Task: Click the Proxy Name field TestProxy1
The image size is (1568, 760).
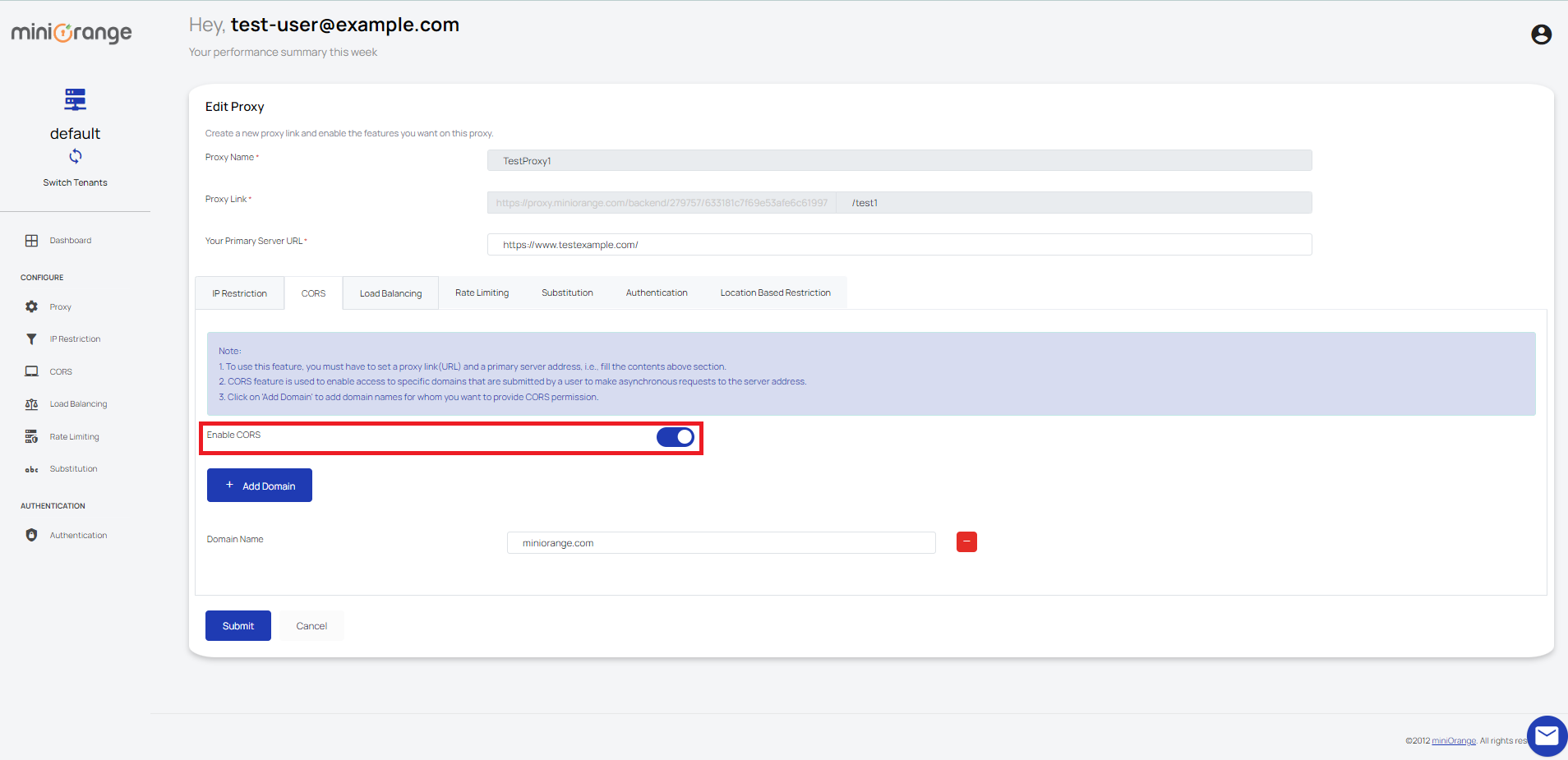Action: pos(899,161)
